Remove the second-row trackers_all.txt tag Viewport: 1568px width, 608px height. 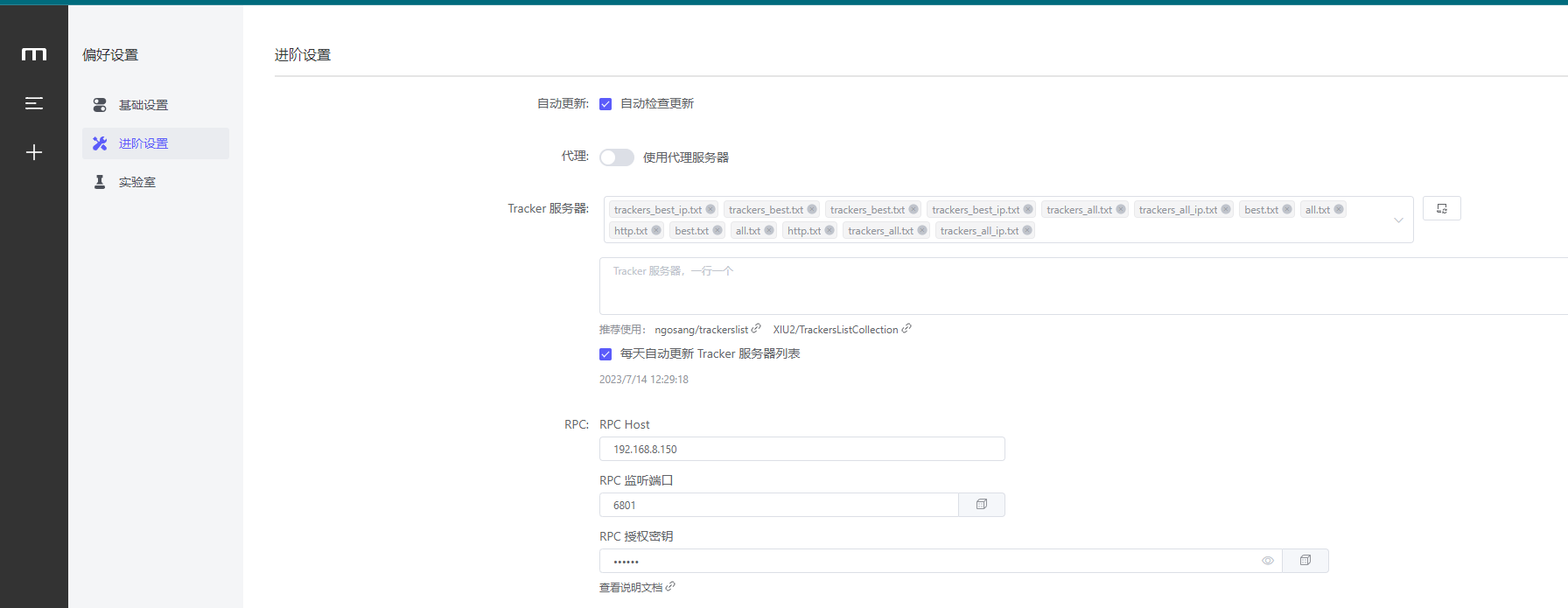point(922,231)
